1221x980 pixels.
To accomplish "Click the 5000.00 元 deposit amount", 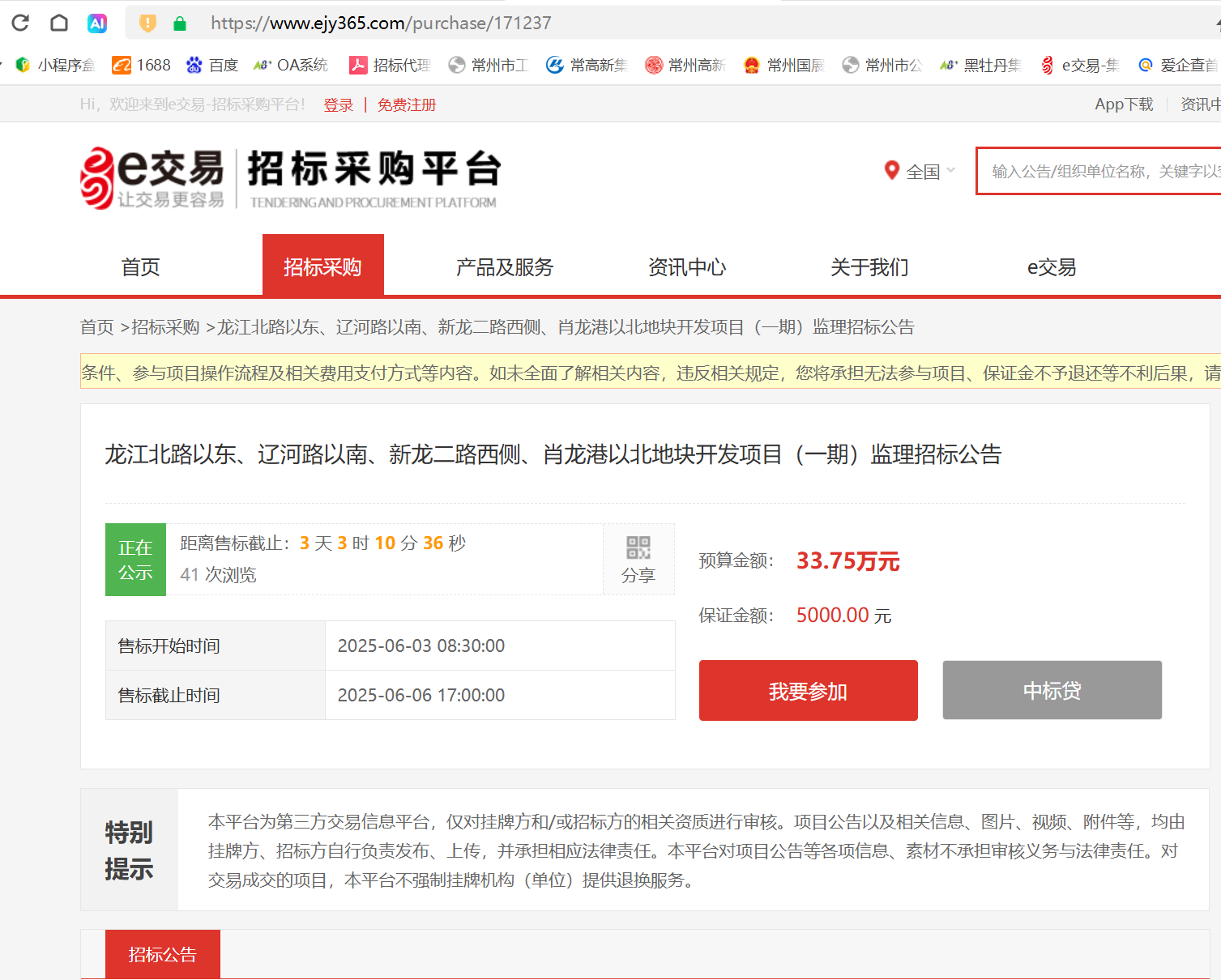I will click(844, 615).
